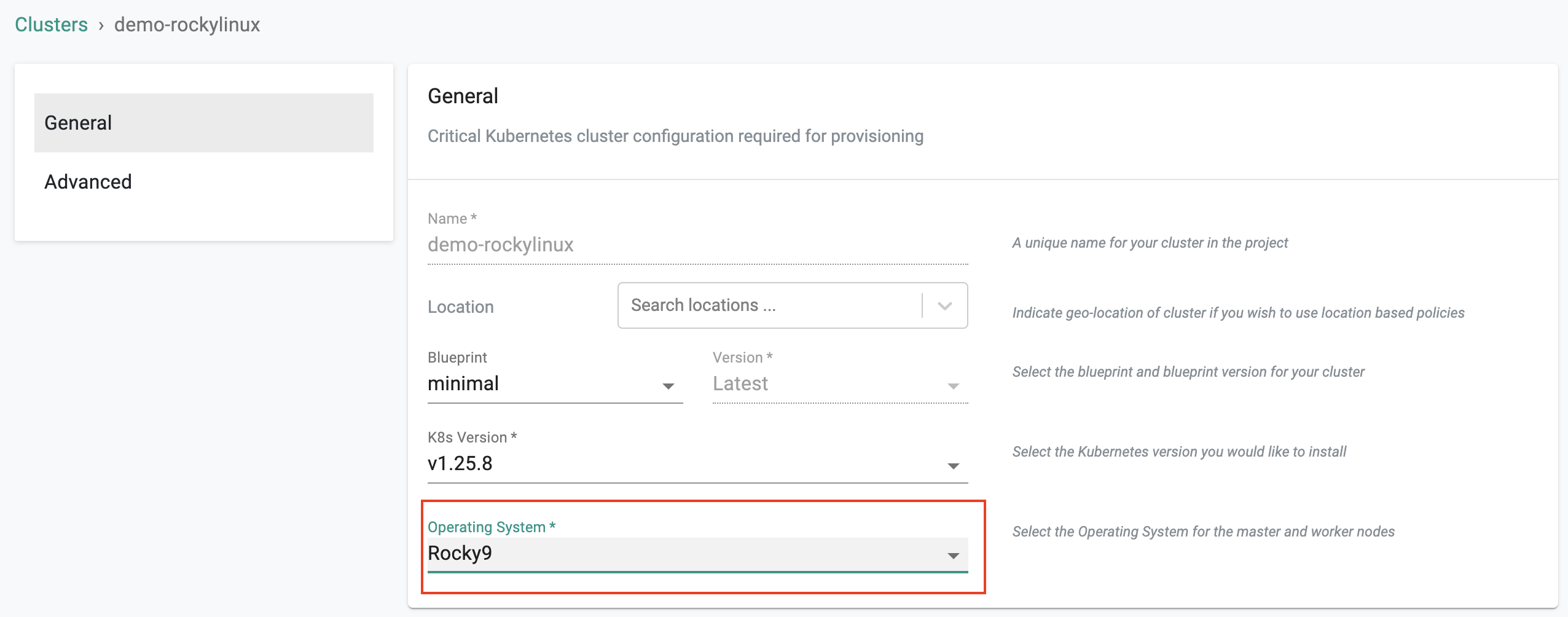Click the 'Select the blueprint and blueprint version' hint
This screenshot has width=1568, height=617.
tap(1188, 372)
